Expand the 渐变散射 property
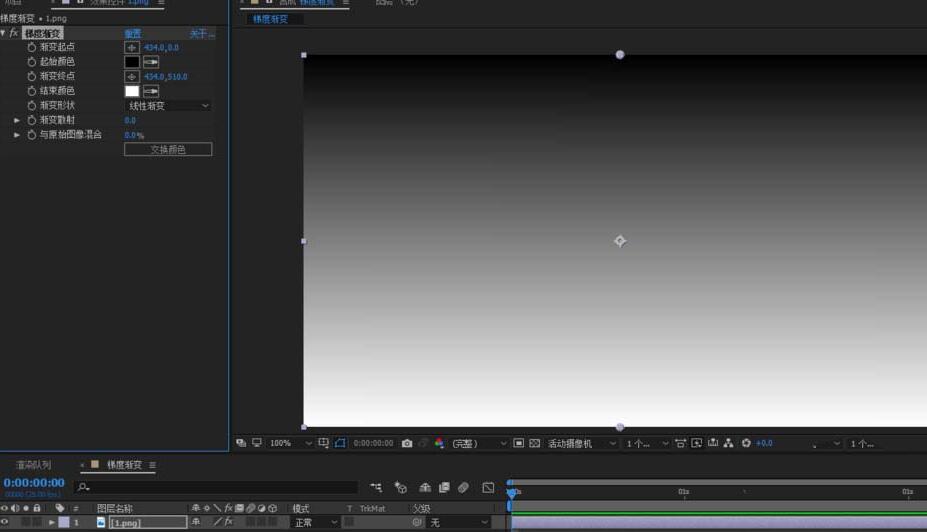This screenshot has height=532, width=927. pos(17,120)
